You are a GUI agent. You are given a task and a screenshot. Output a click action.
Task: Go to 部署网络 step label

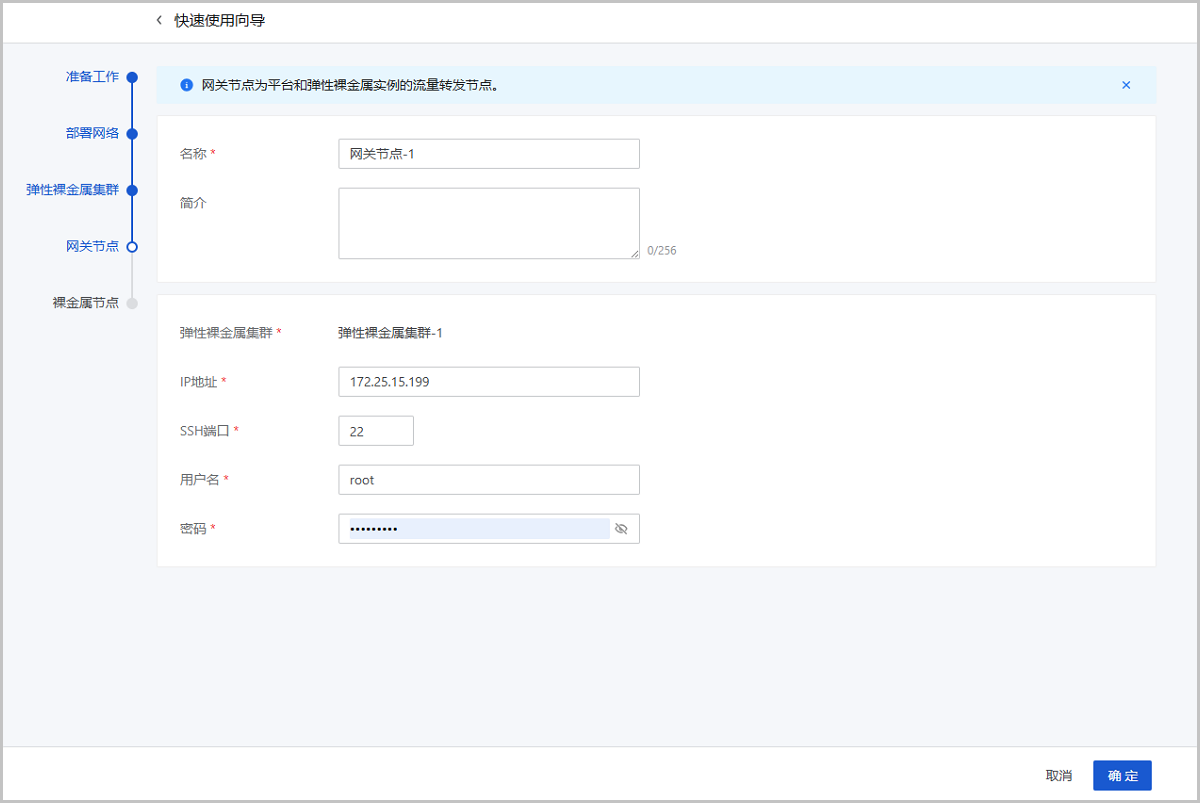click(x=92, y=133)
